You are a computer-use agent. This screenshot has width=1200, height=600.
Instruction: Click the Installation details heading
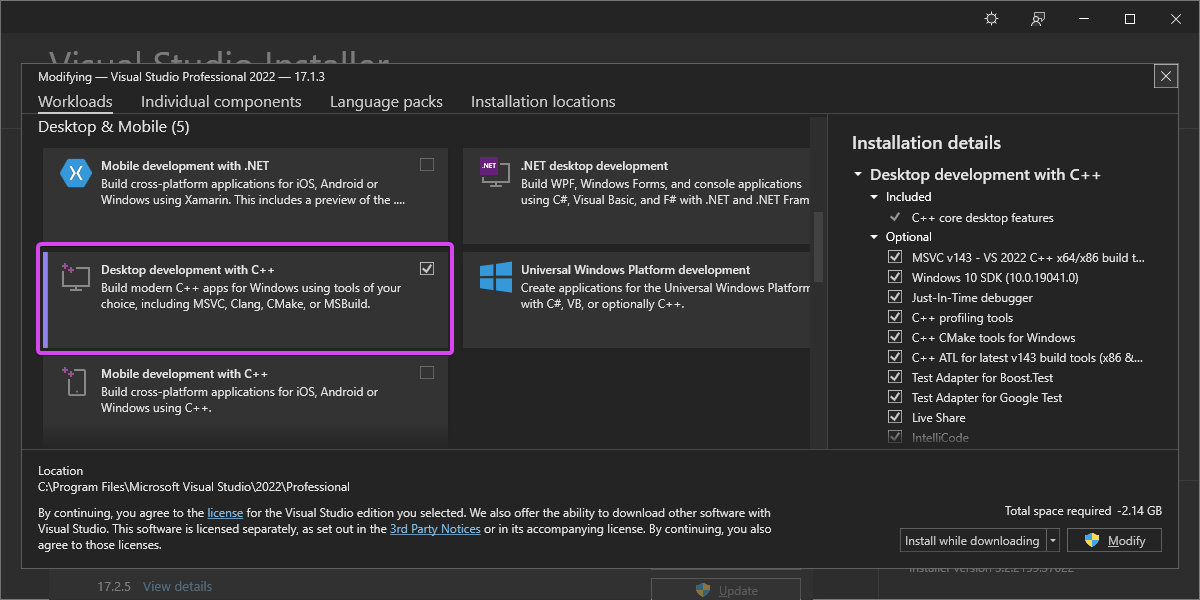[926, 143]
